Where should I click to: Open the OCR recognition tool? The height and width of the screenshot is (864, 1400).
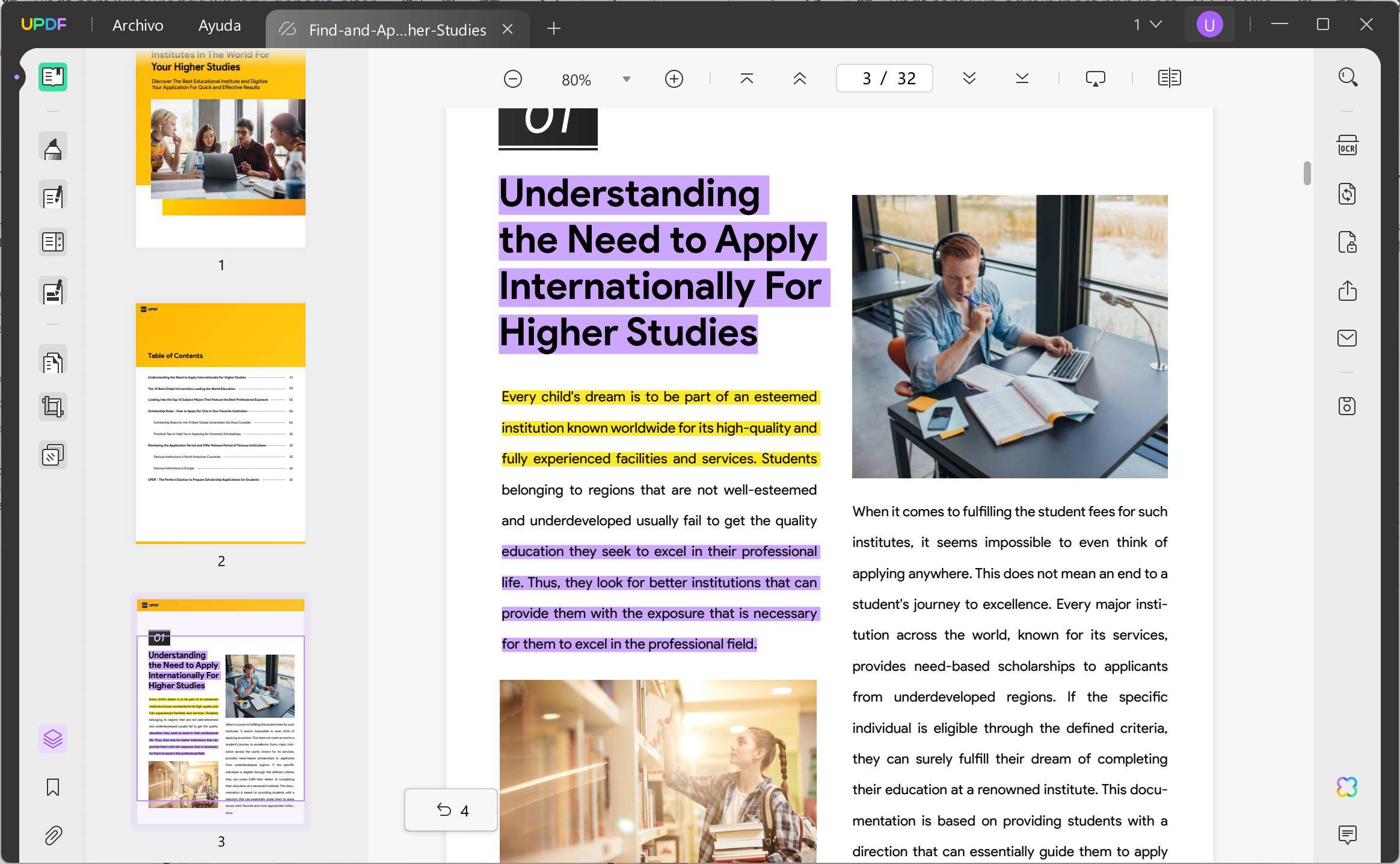pyautogui.click(x=1347, y=146)
